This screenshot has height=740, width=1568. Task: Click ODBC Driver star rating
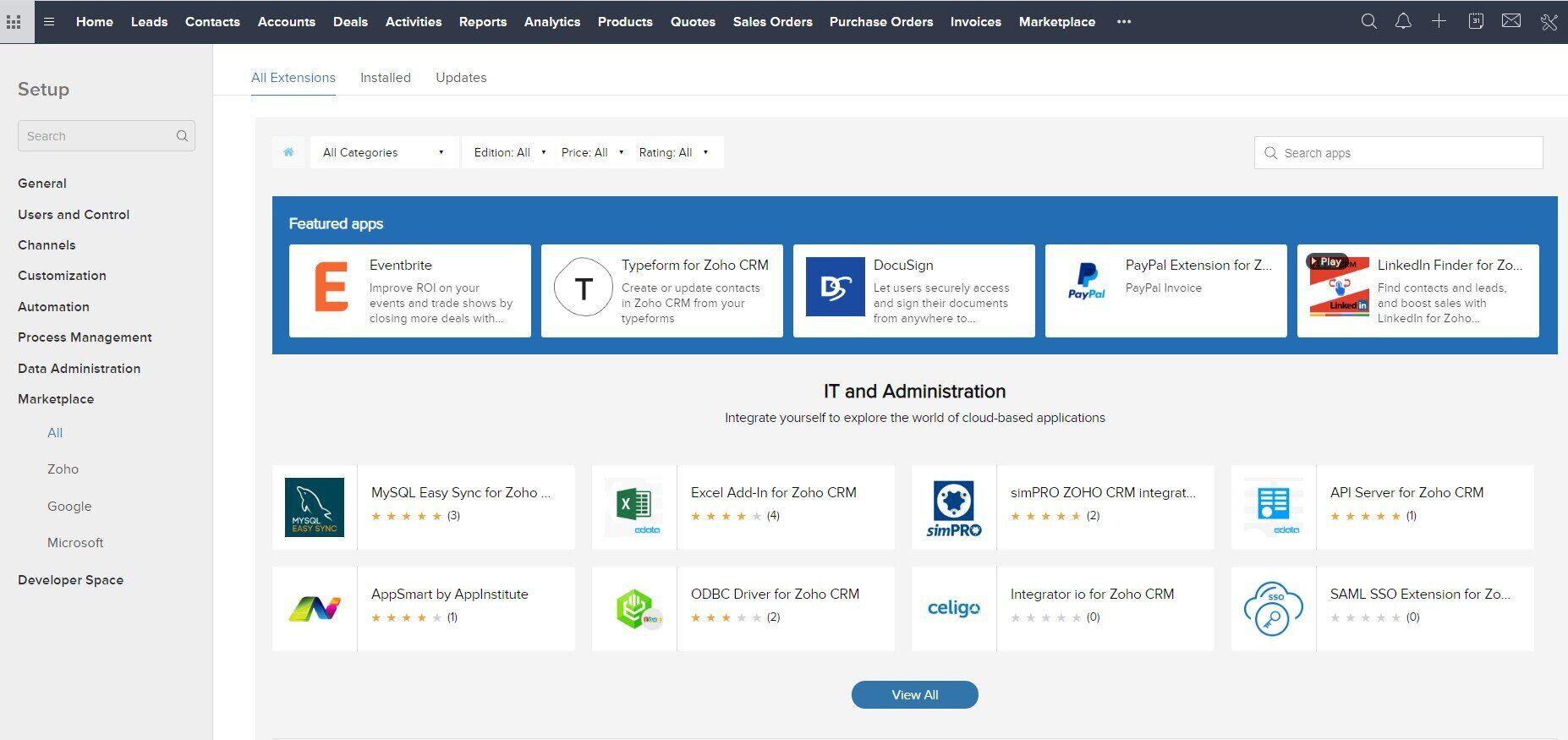pyautogui.click(x=726, y=617)
